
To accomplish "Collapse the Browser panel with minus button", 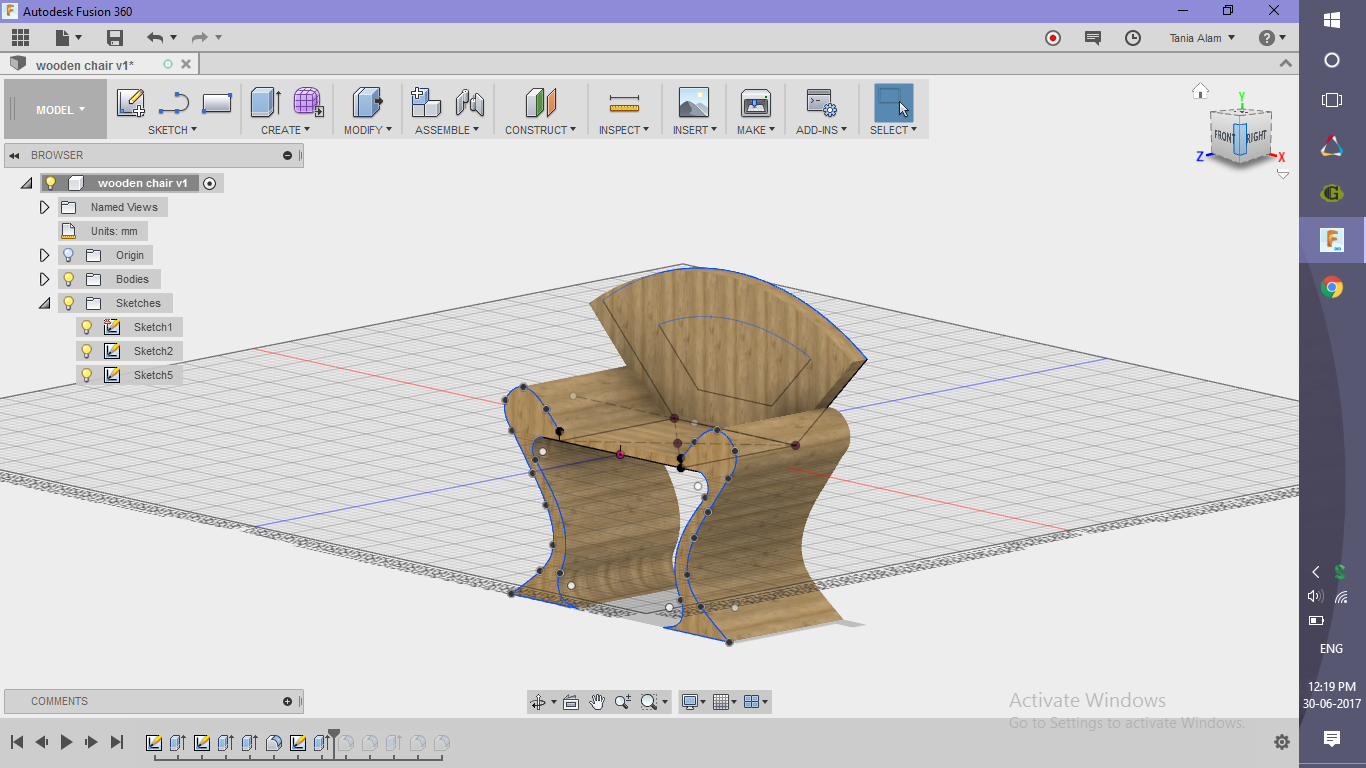I will coord(287,155).
